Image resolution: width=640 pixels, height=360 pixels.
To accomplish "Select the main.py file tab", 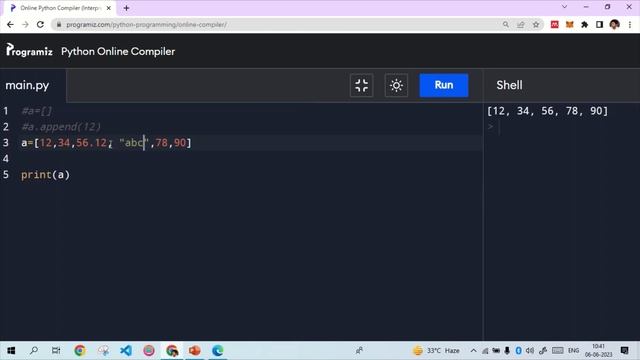I will coord(27,85).
